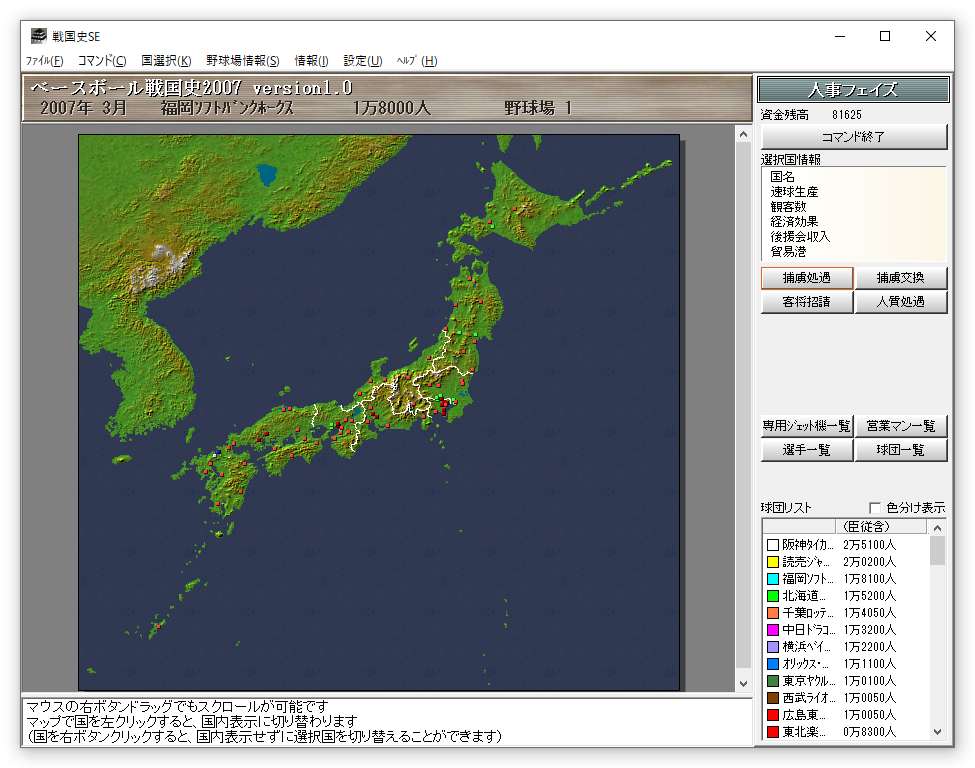
Task: Open the 設定(U) menu
Action: (362, 61)
